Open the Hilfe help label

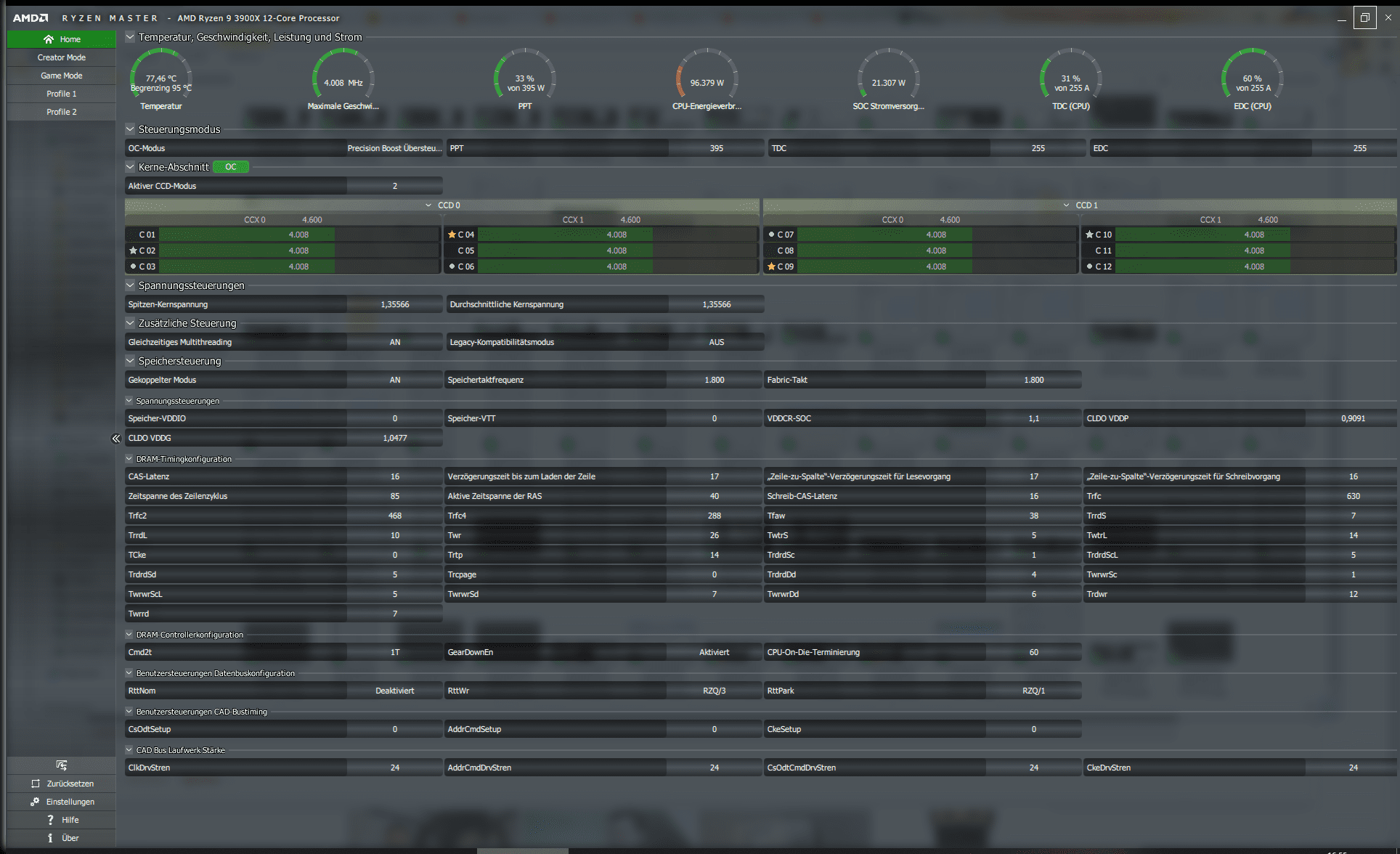(x=70, y=820)
